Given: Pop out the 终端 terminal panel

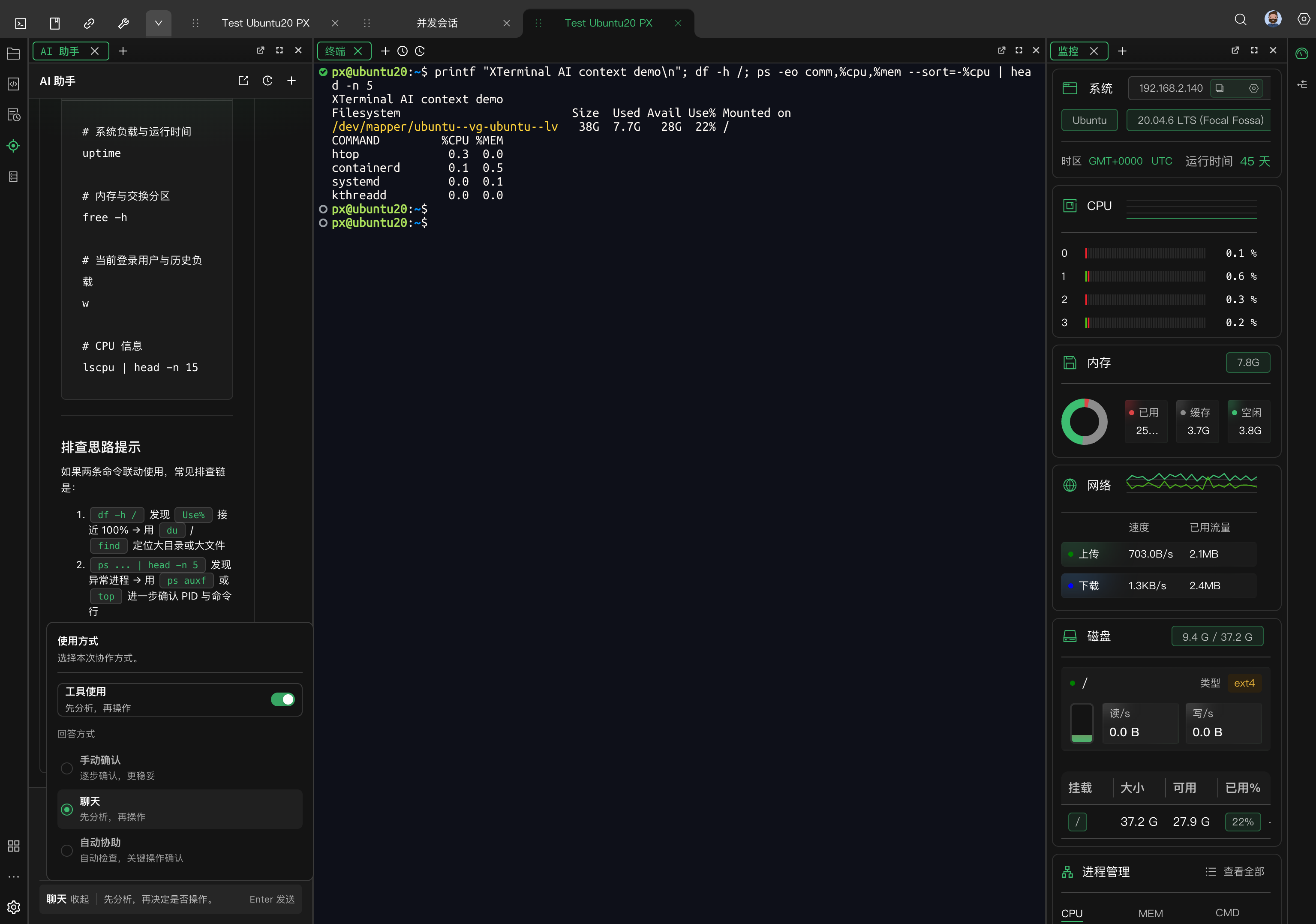Looking at the screenshot, I should coord(1002,51).
